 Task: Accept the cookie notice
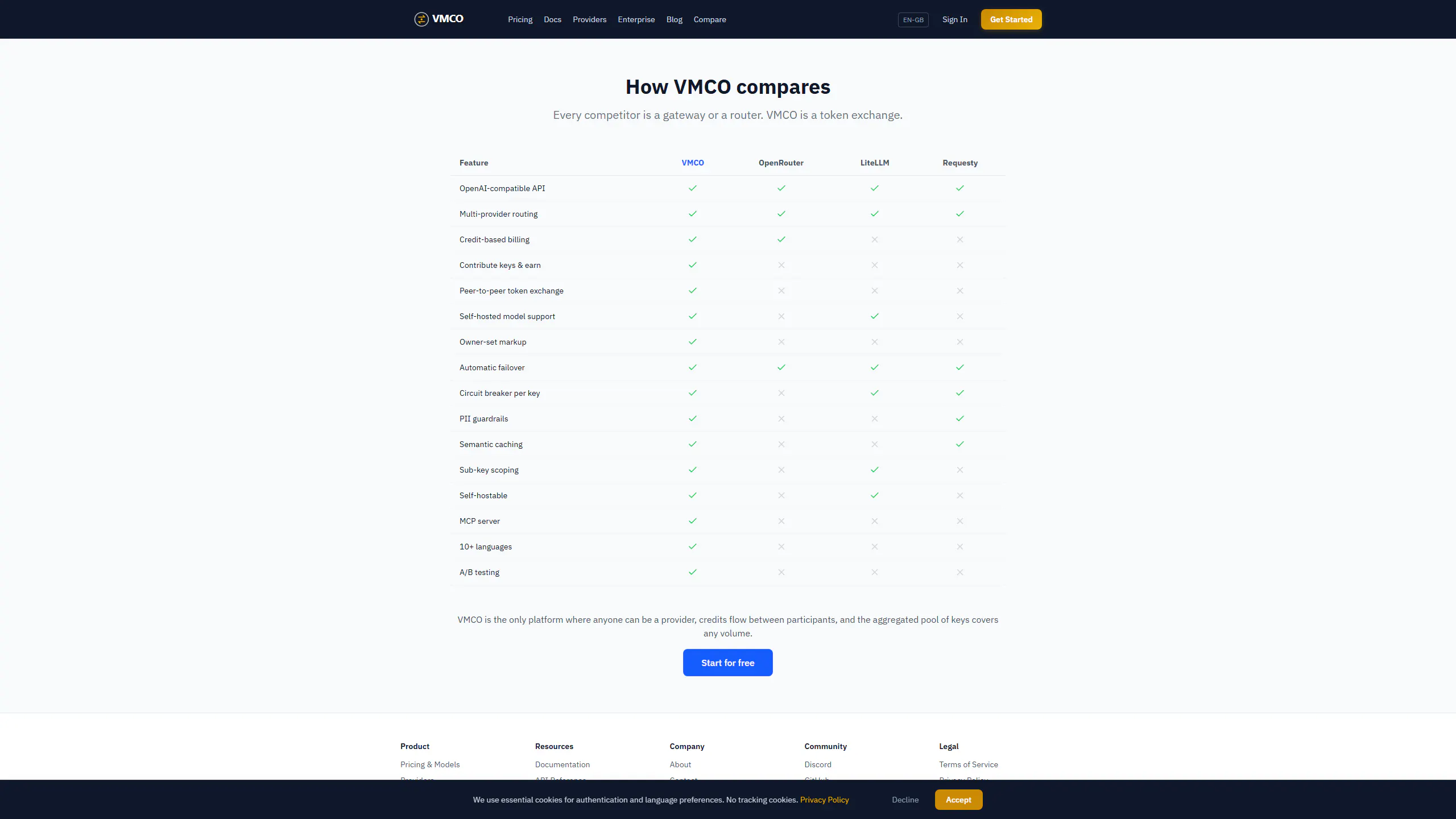coord(958,800)
